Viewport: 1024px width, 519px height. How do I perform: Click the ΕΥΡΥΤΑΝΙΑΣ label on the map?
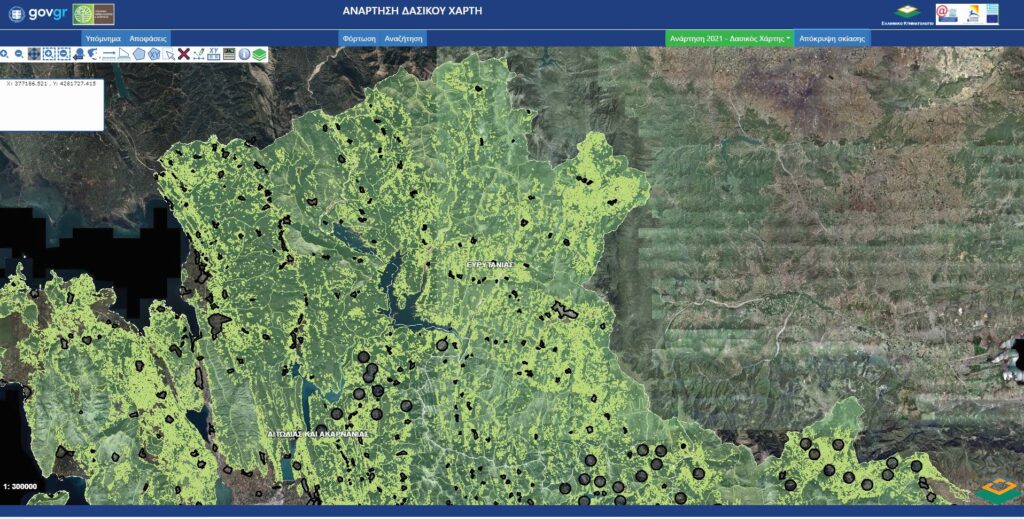coord(489,264)
